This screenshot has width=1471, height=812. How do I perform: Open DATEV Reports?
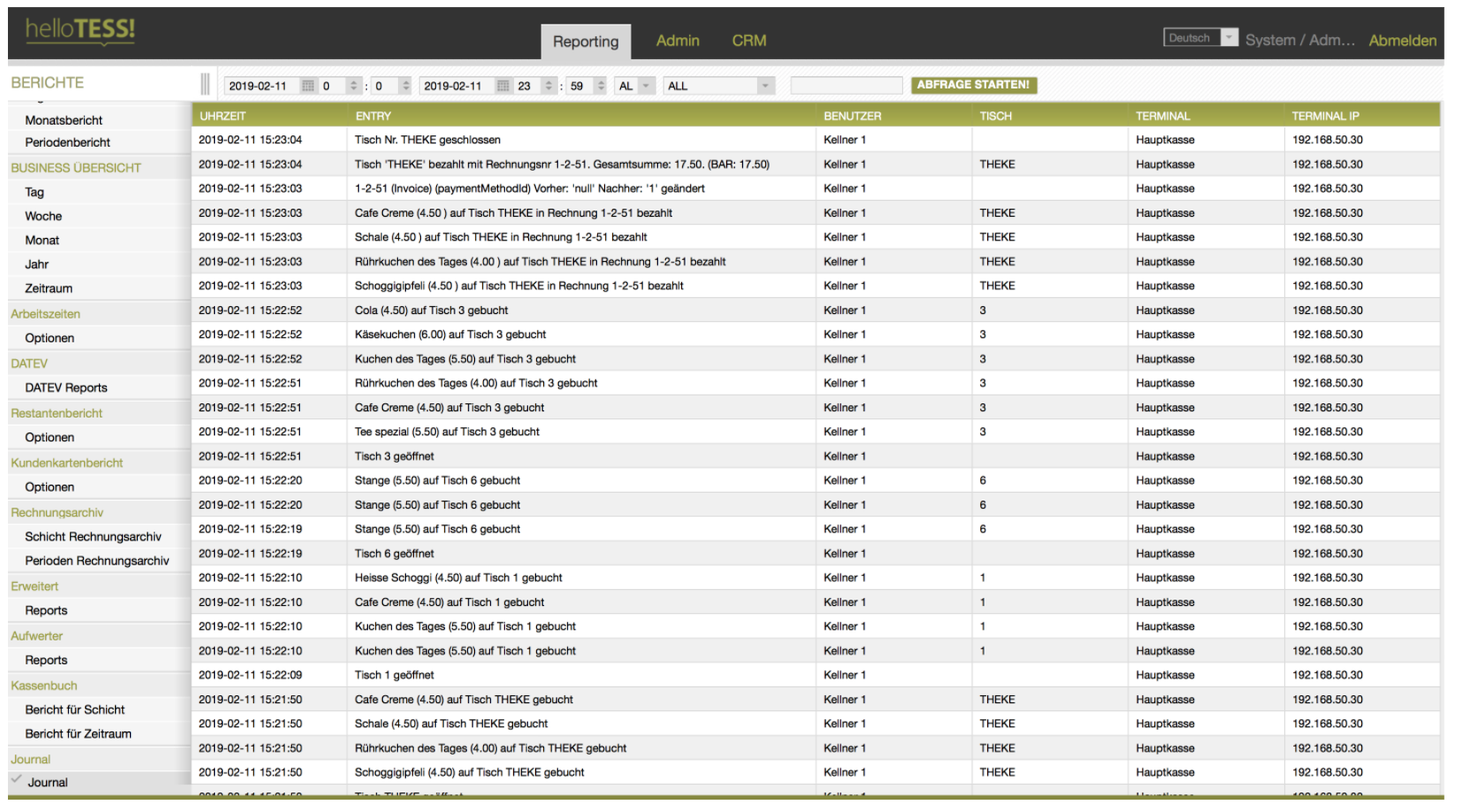pos(65,387)
